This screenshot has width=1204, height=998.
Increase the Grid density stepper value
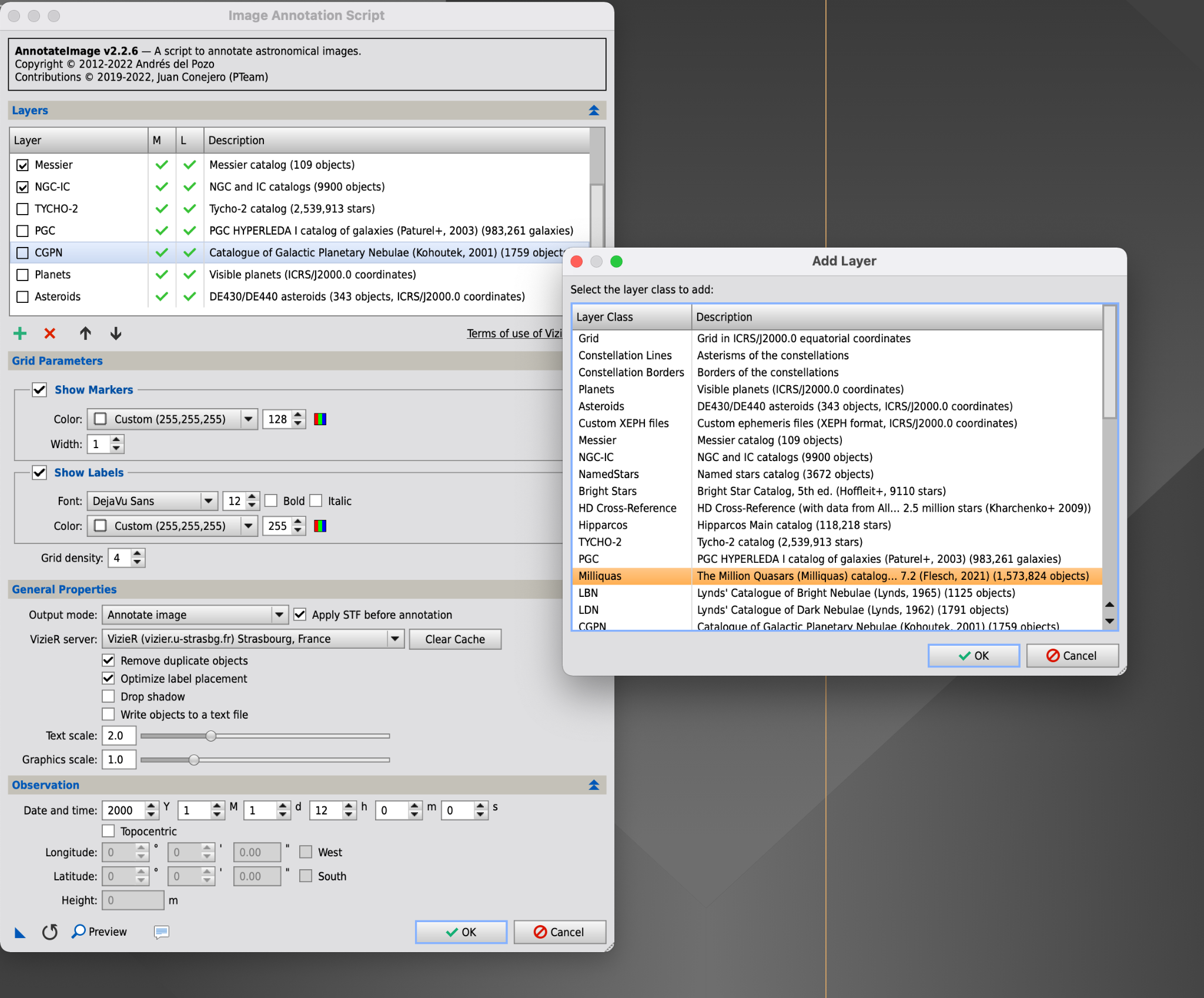point(138,553)
